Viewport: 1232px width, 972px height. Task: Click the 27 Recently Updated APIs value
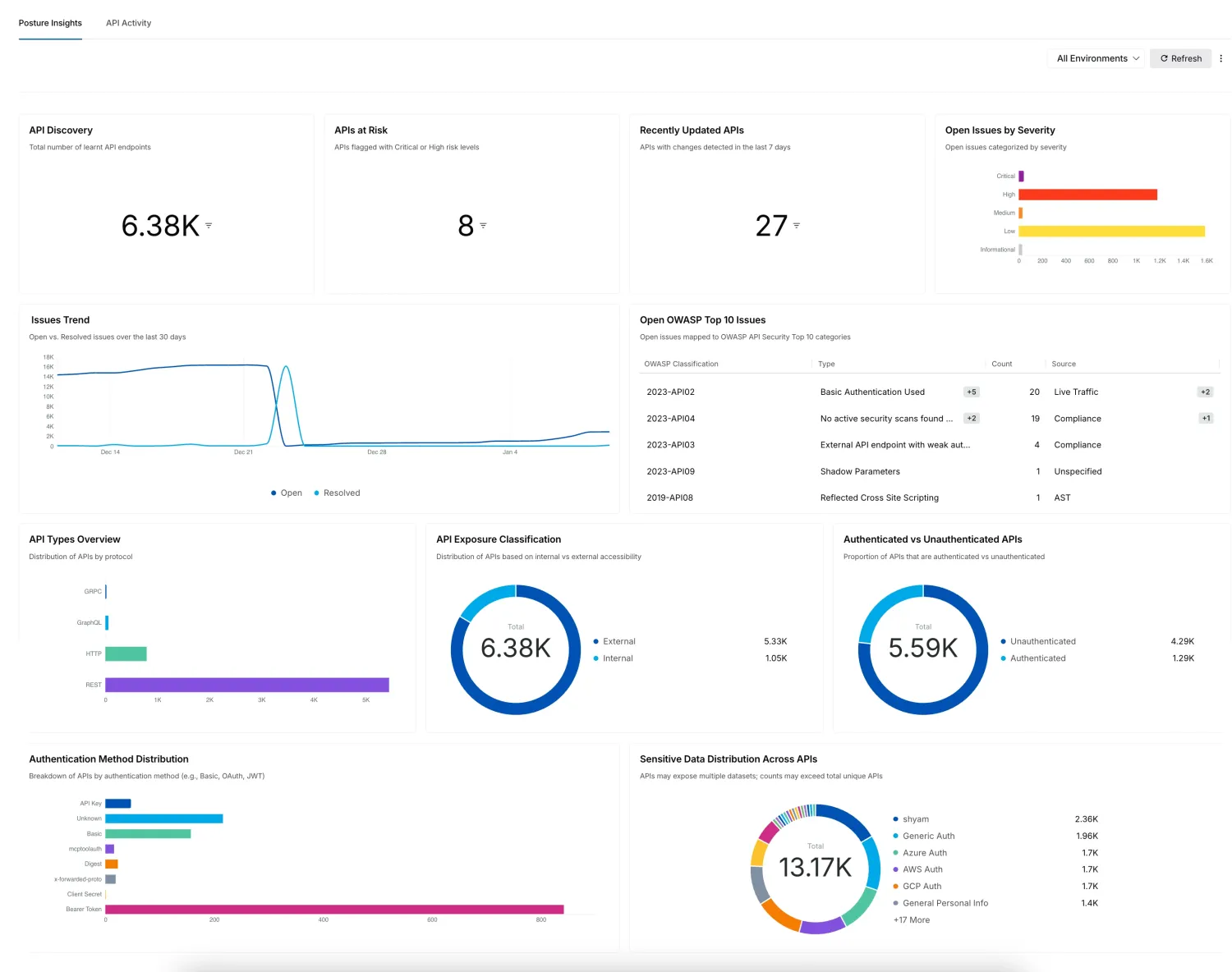[771, 225]
